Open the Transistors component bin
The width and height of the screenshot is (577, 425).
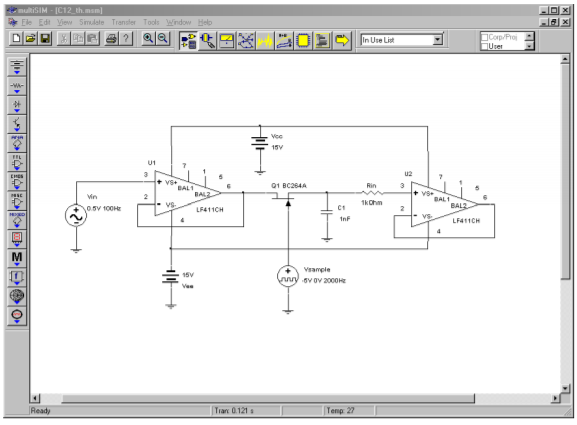coord(17,124)
